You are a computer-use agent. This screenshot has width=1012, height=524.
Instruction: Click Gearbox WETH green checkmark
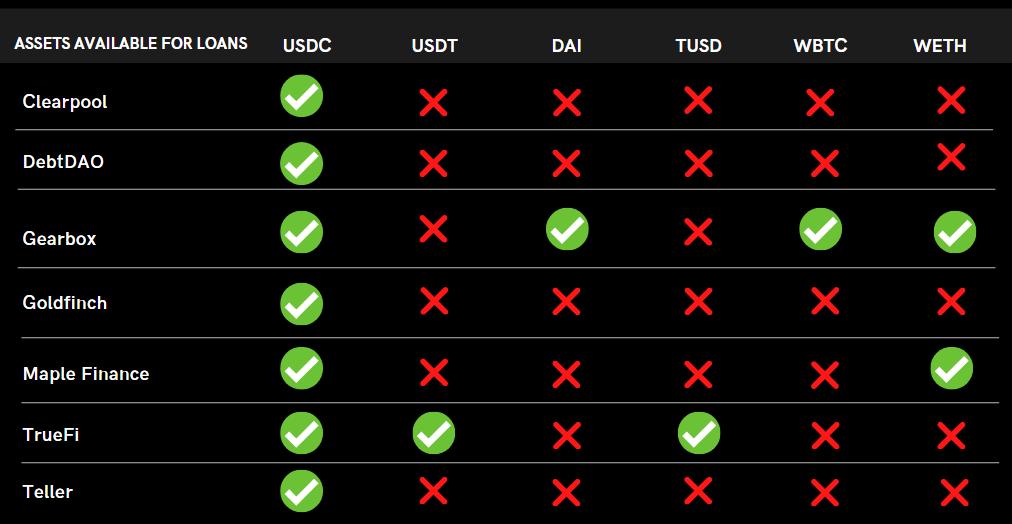pyautogui.click(x=954, y=232)
